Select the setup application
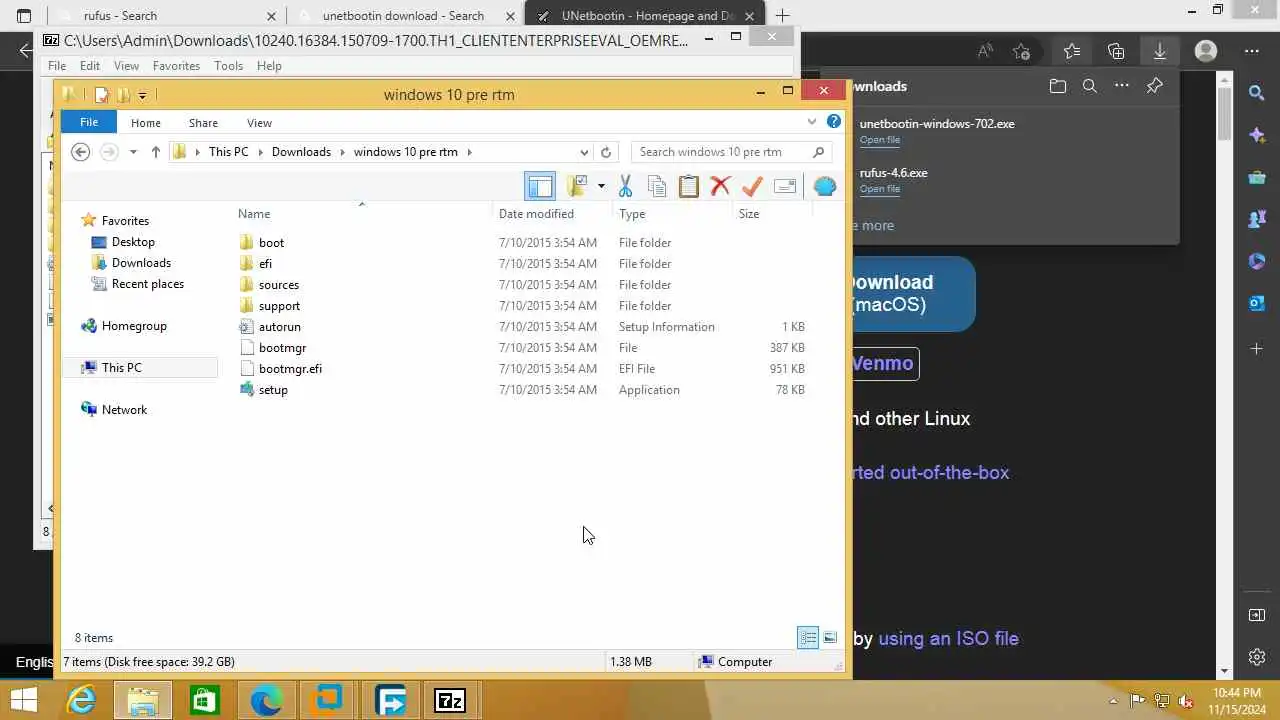The height and width of the screenshot is (720, 1280). coord(273,390)
